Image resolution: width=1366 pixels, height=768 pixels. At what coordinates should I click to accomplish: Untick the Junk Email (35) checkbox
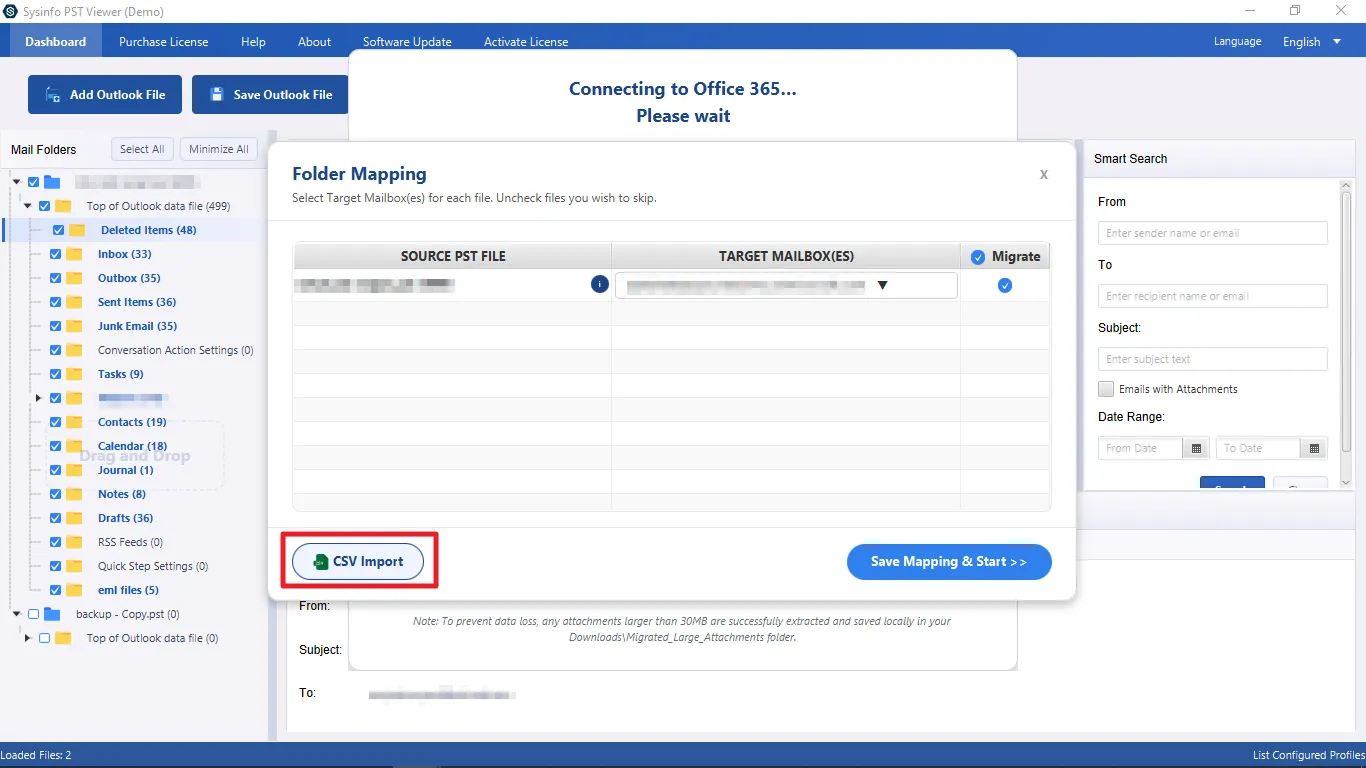click(55, 326)
